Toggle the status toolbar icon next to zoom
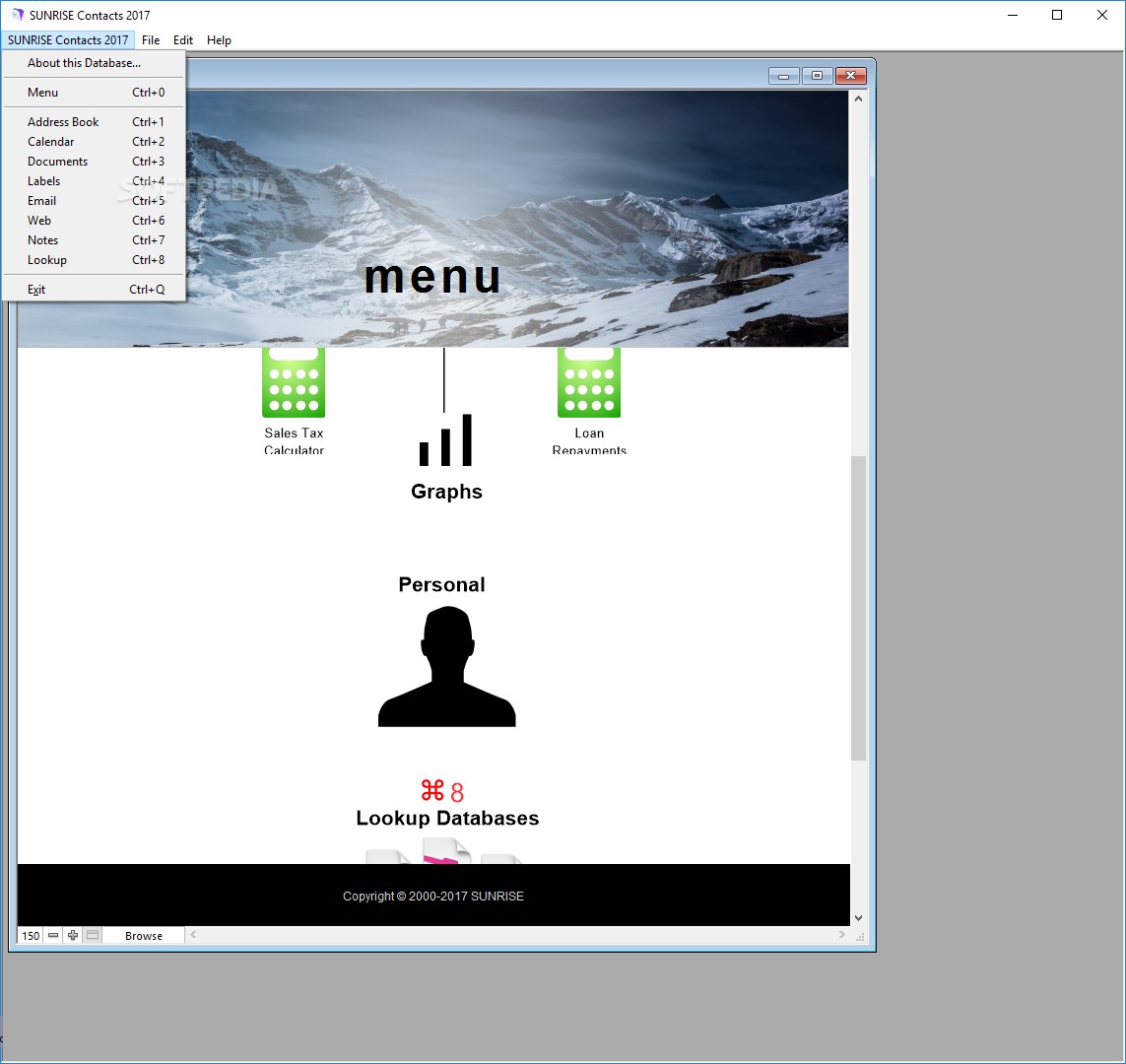The image size is (1126, 1064). pyautogui.click(x=93, y=935)
